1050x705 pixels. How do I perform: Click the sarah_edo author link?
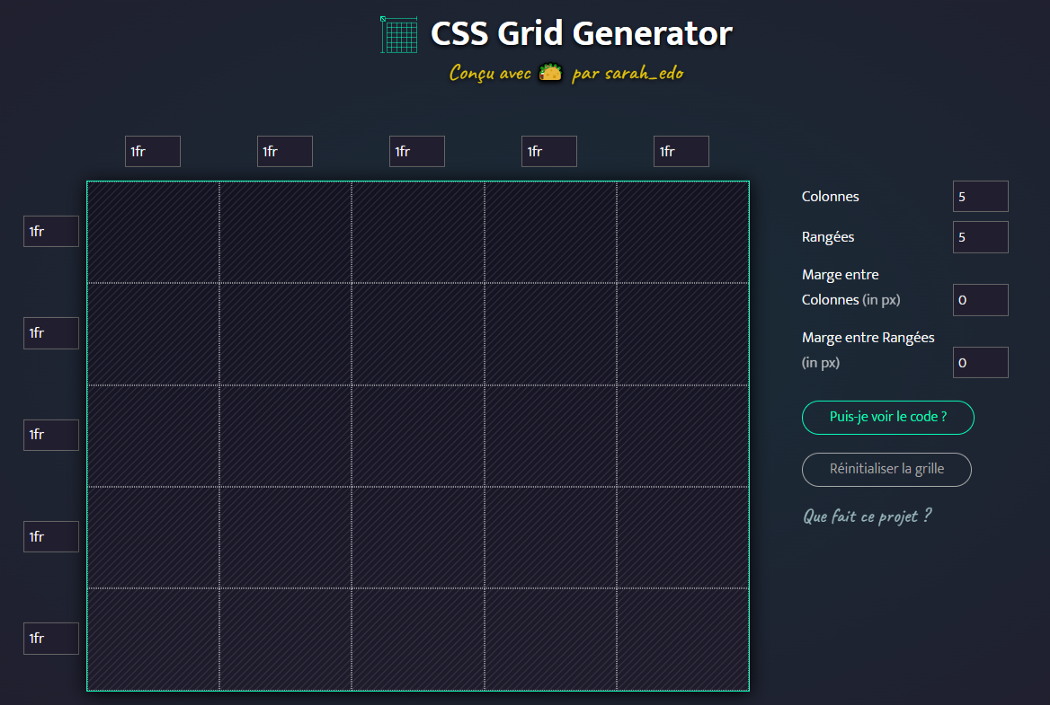point(644,73)
